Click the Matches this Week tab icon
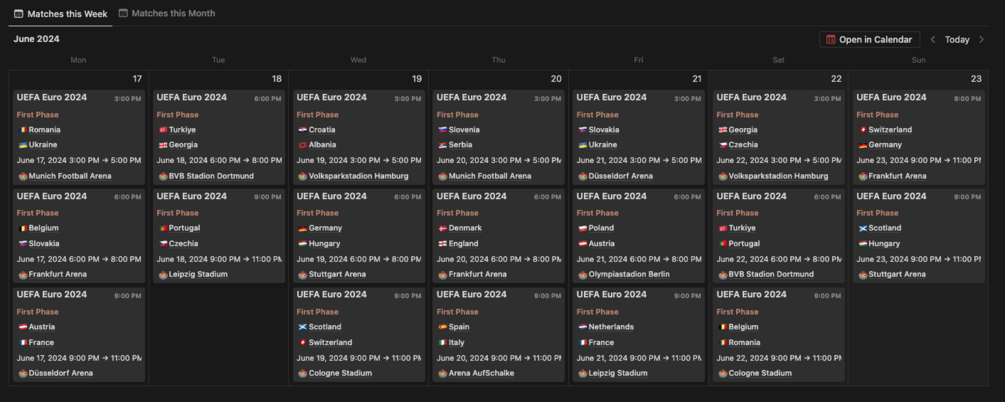This screenshot has height=402, width=1005. point(19,13)
